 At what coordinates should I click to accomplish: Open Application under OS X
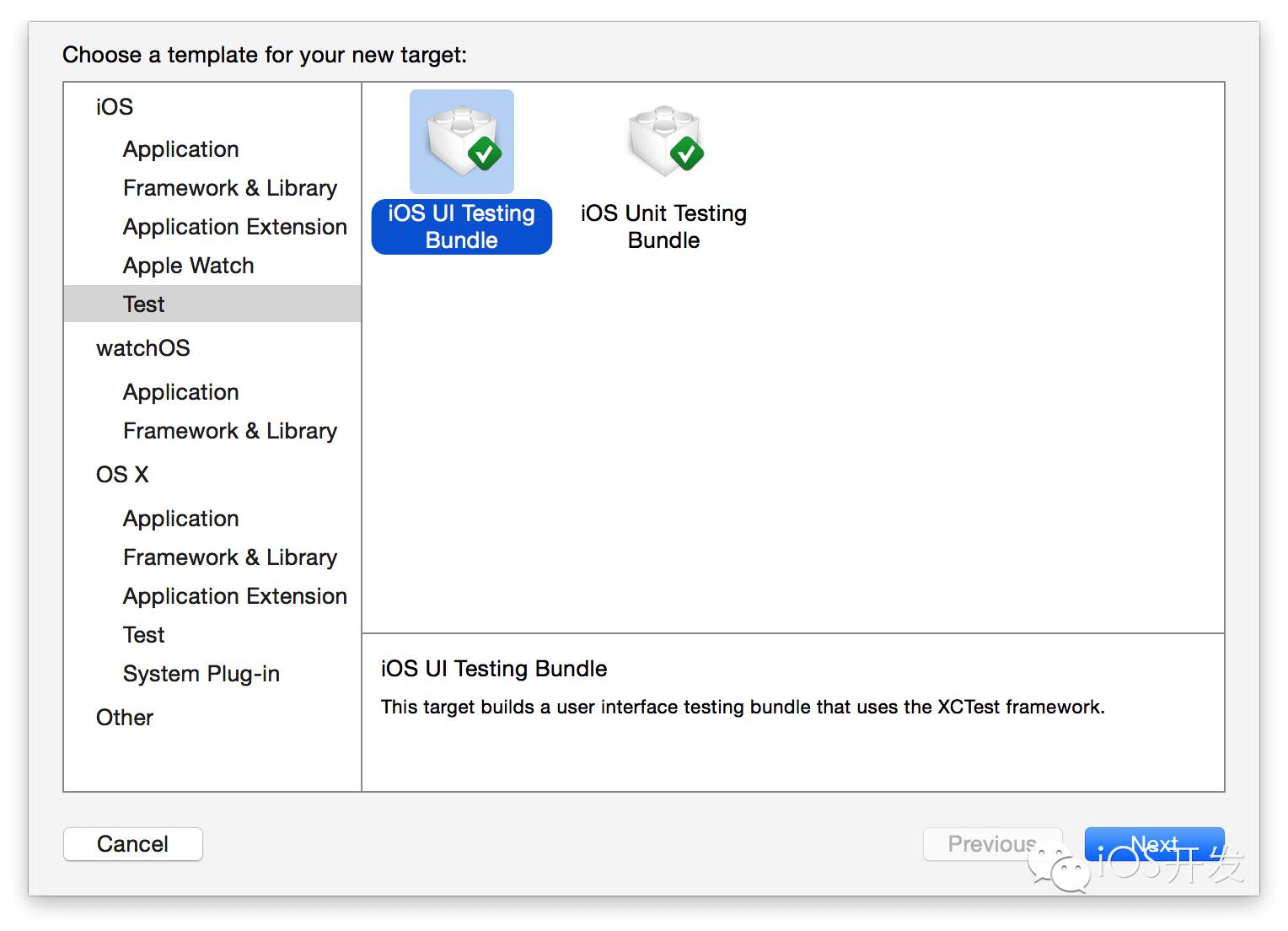pos(181,519)
